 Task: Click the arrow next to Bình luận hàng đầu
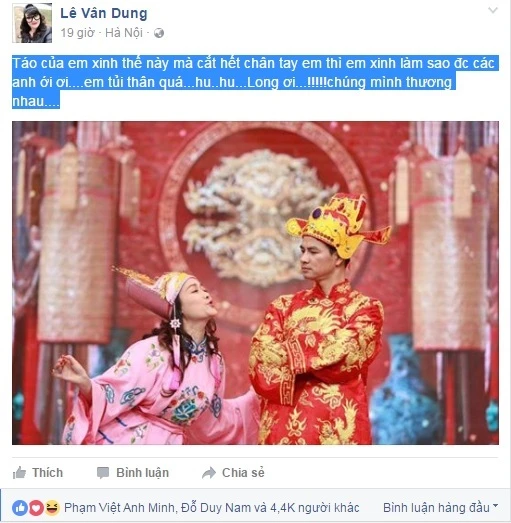coord(495,506)
